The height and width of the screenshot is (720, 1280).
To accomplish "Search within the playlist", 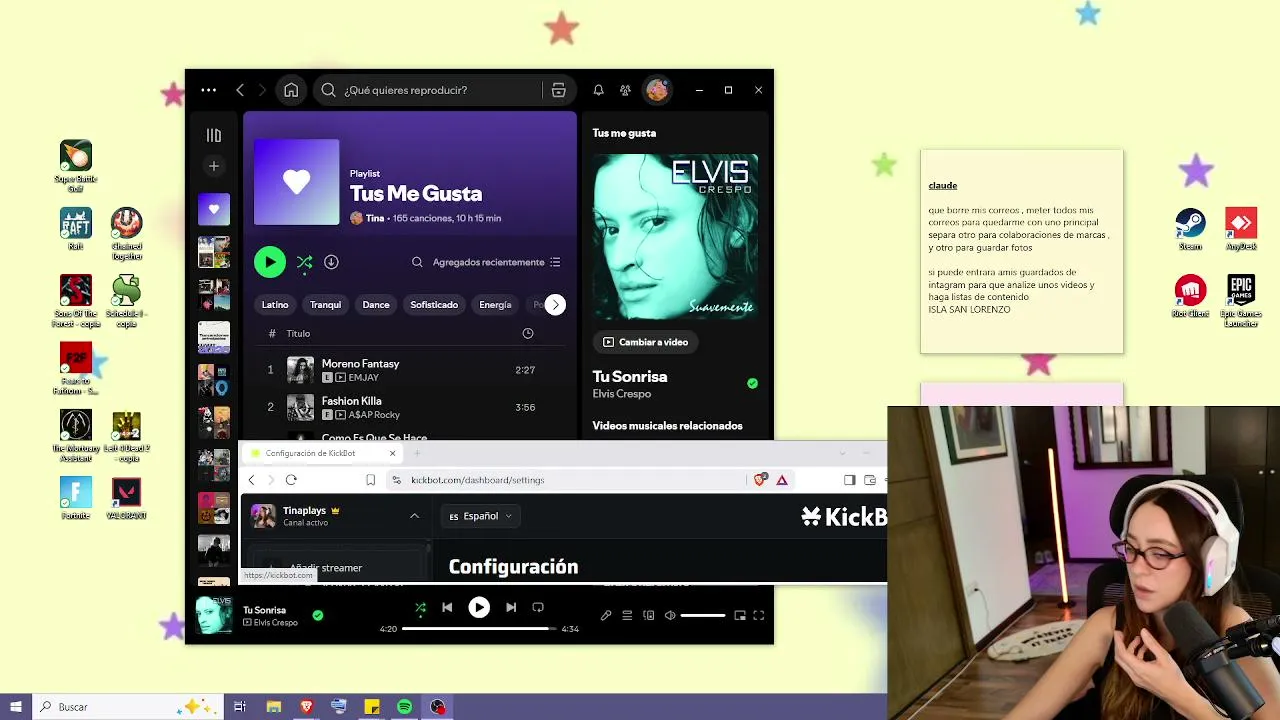I will (417, 262).
